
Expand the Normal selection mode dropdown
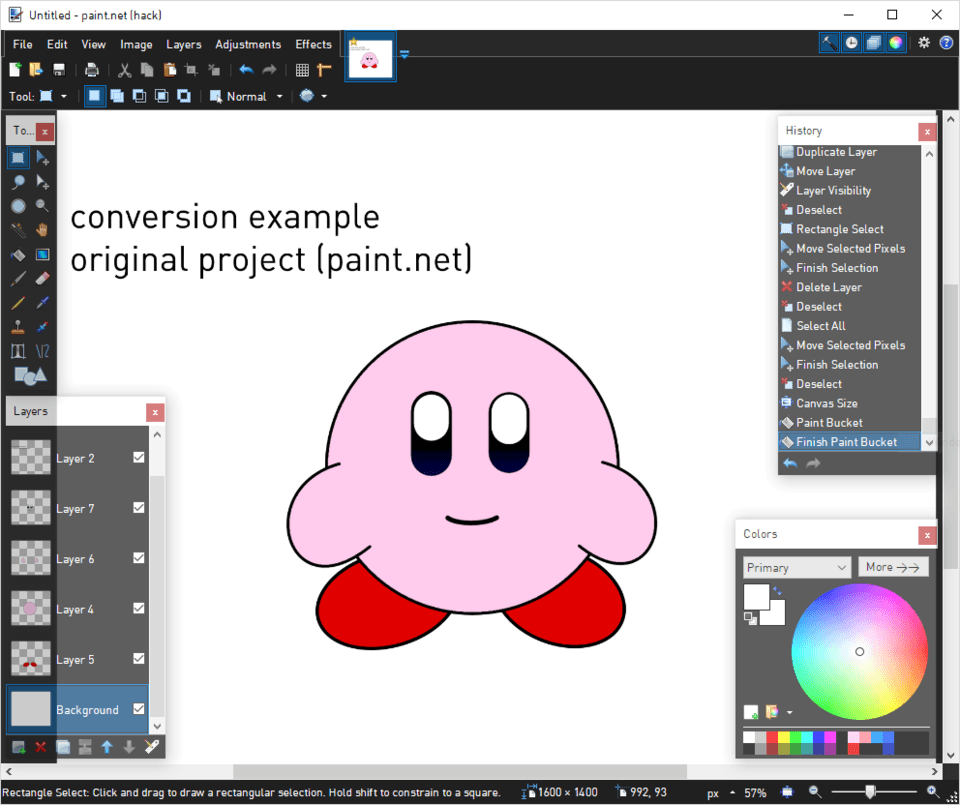279,97
